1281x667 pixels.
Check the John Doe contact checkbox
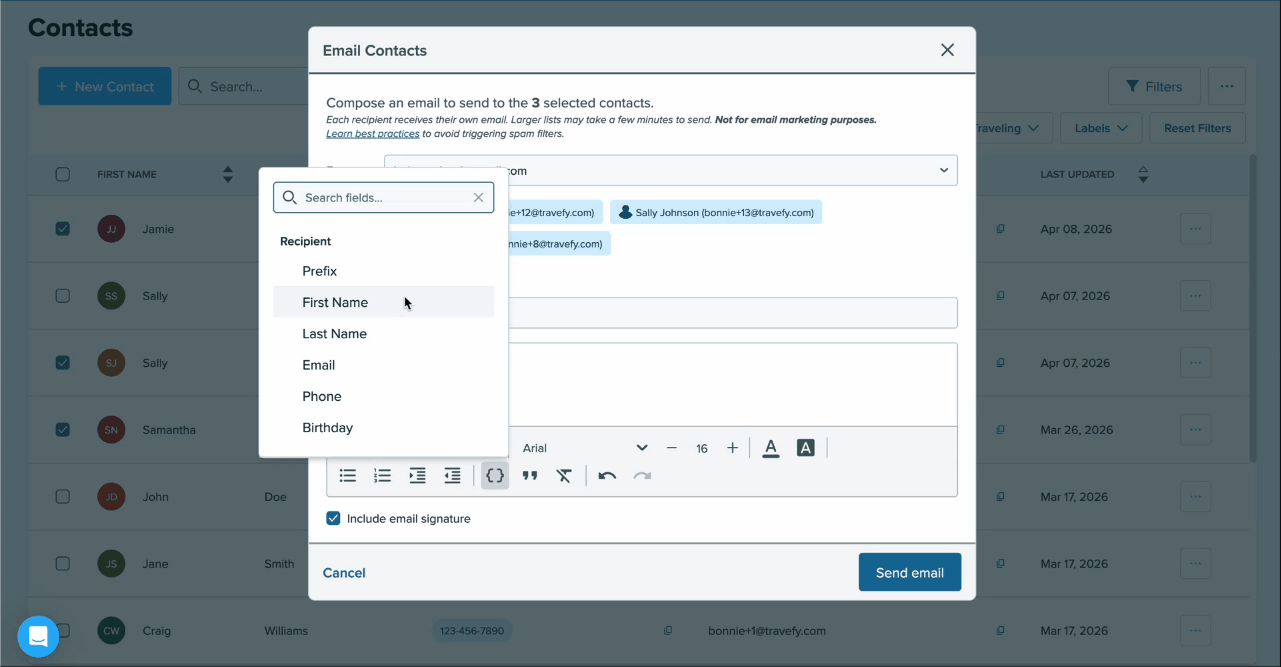click(x=63, y=497)
